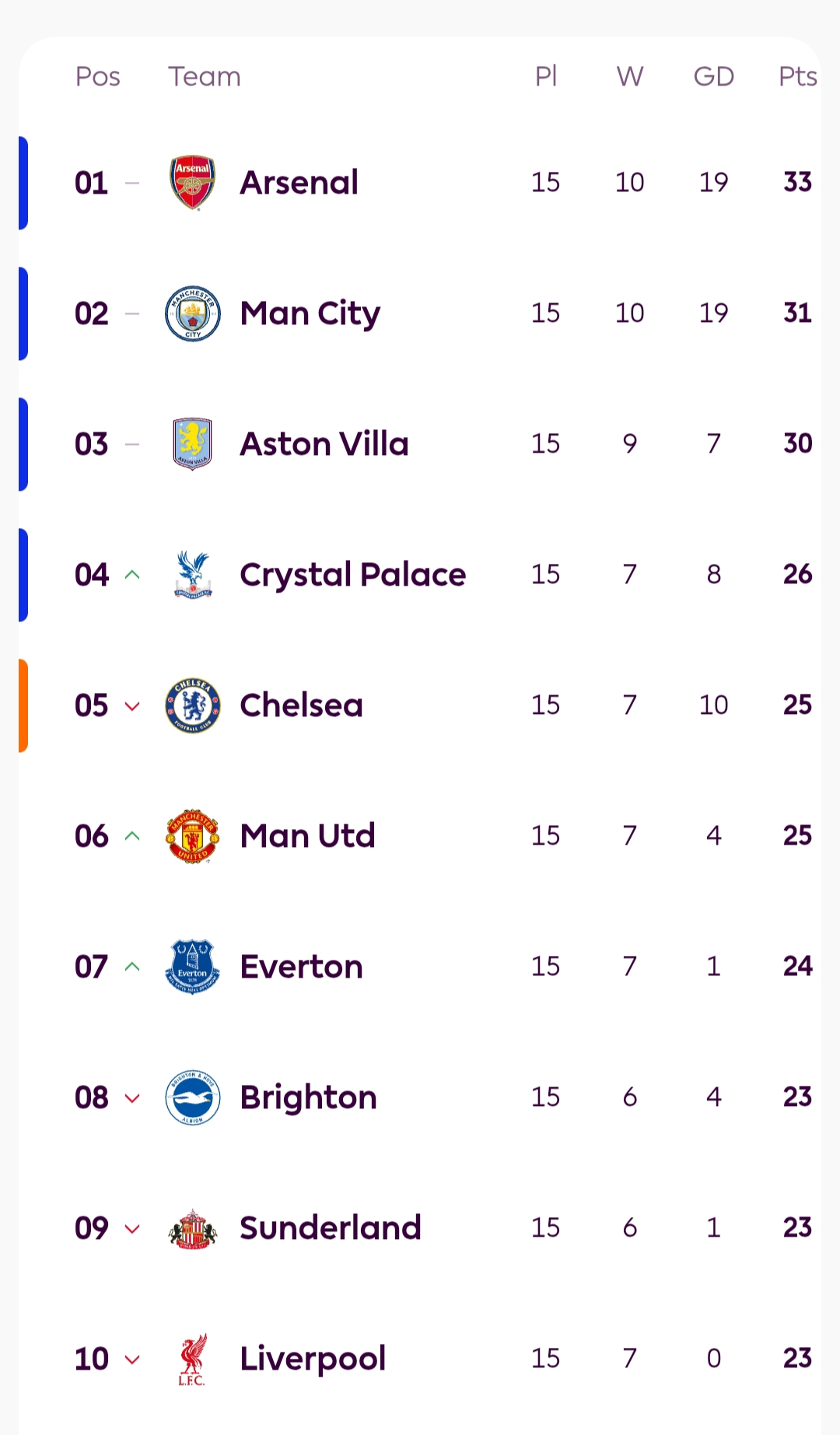Select the Aston Villa crest icon
The height and width of the screenshot is (1435, 840).
pos(192,444)
